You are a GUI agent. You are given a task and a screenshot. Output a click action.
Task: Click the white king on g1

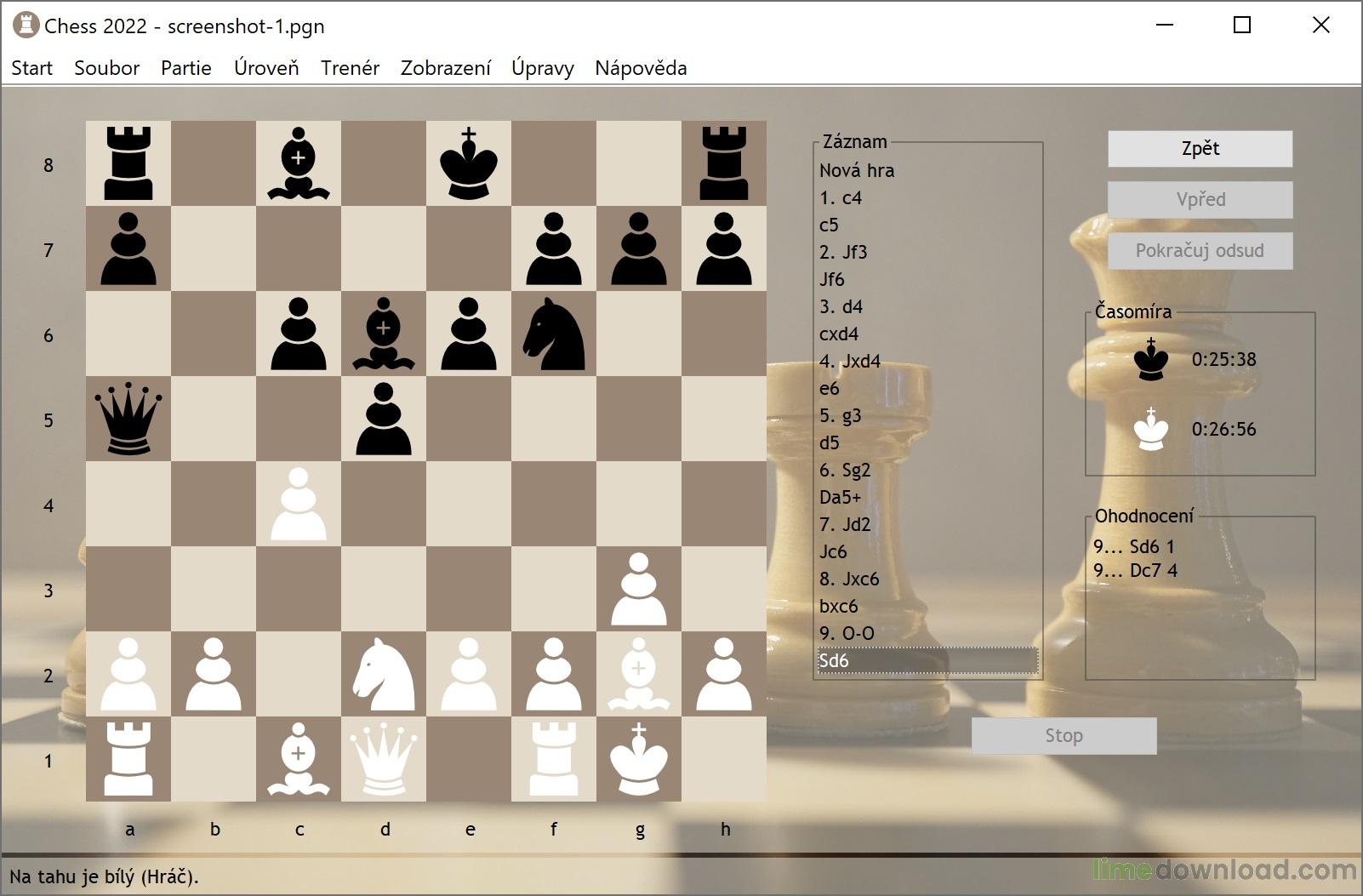[x=640, y=760]
